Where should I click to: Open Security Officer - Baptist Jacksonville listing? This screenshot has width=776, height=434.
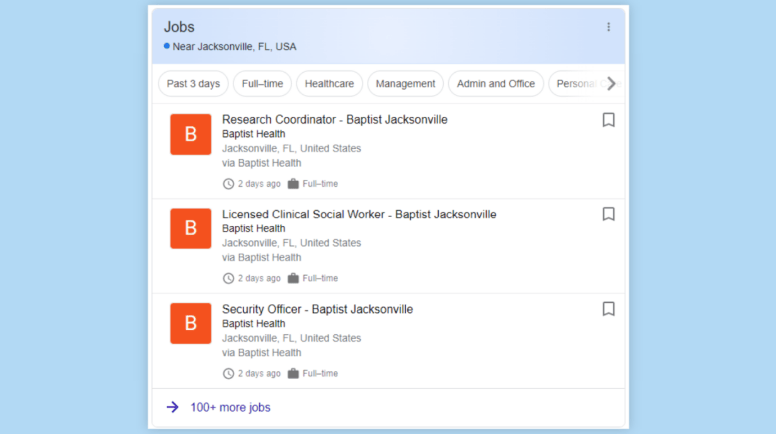[317, 309]
